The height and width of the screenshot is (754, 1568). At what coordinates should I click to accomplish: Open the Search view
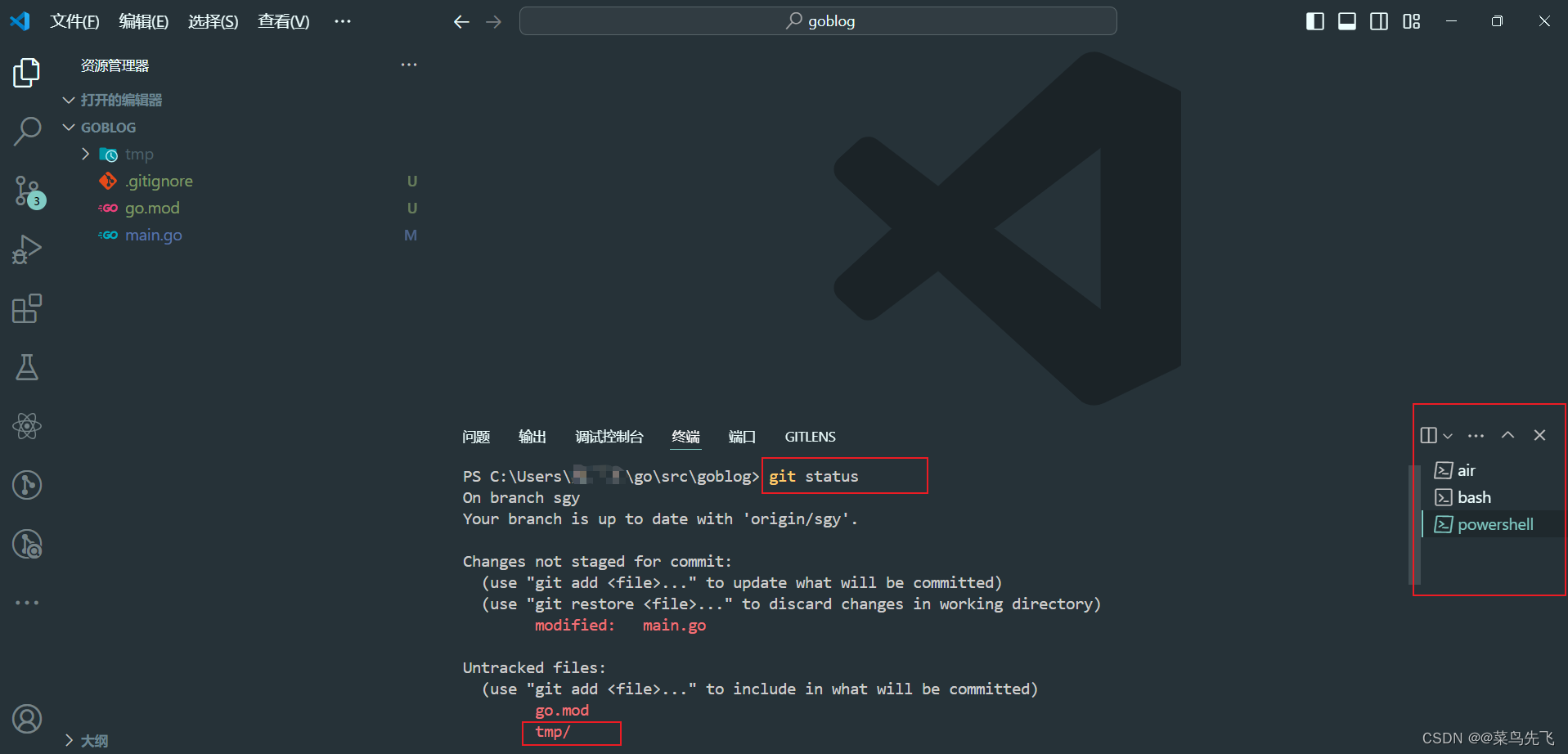[26, 132]
